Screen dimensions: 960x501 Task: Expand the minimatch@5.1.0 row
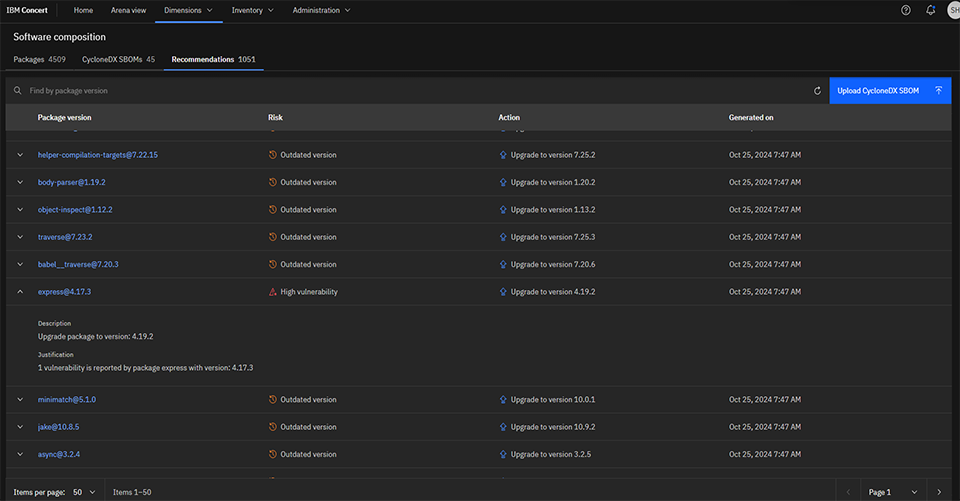[20, 399]
